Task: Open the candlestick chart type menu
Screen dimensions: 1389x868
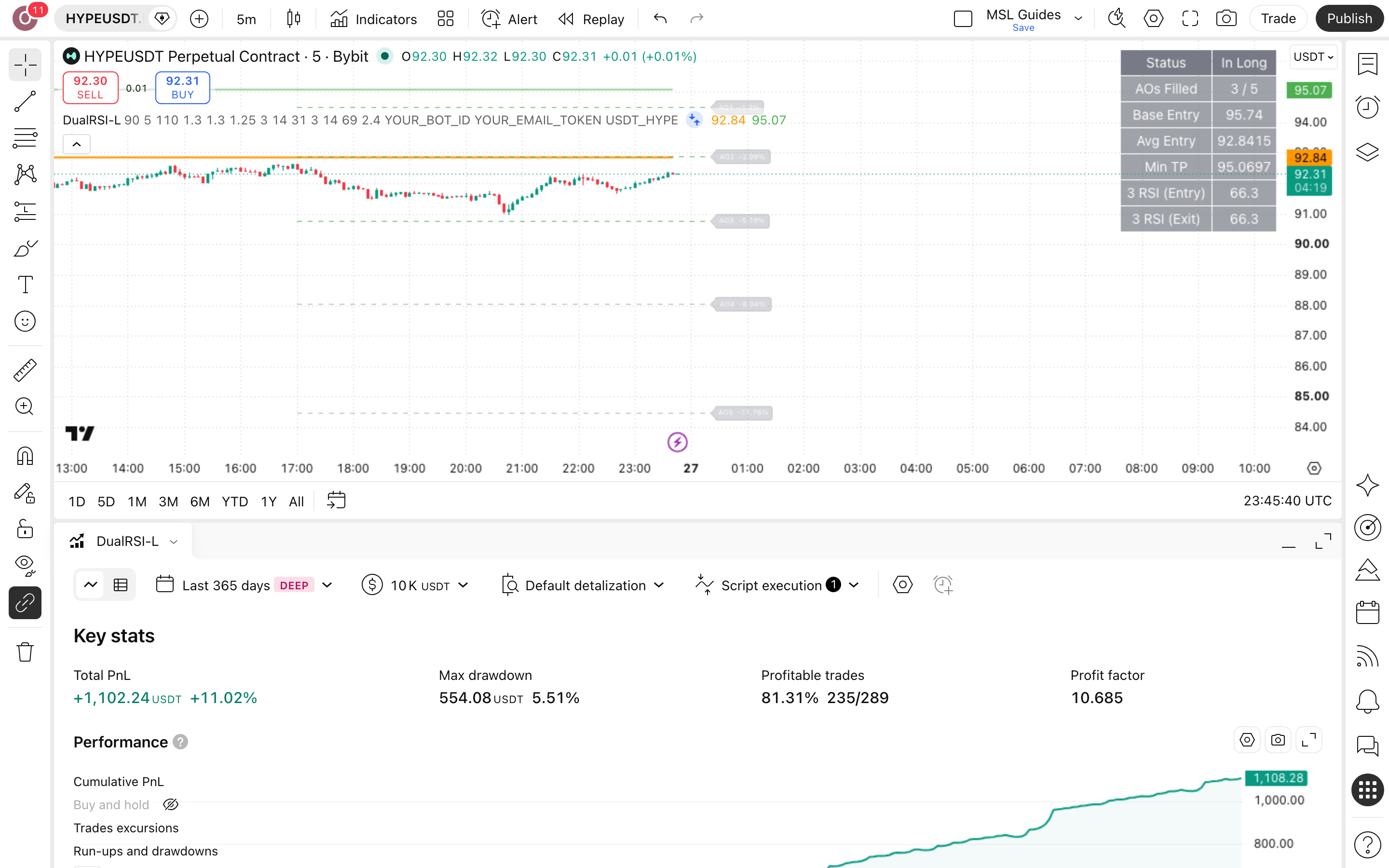Action: (x=293, y=19)
